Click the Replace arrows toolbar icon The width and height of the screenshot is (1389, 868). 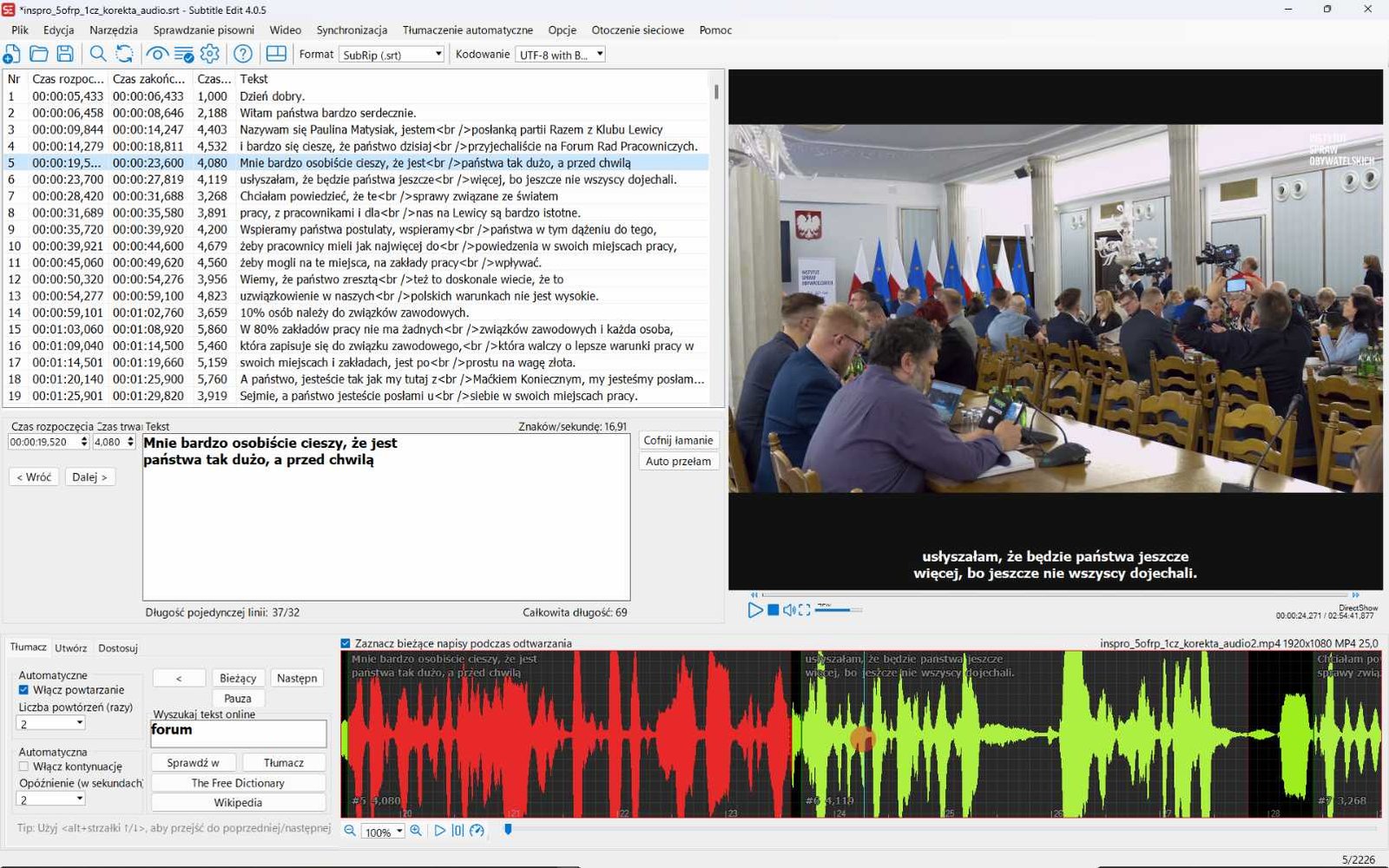pos(125,54)
